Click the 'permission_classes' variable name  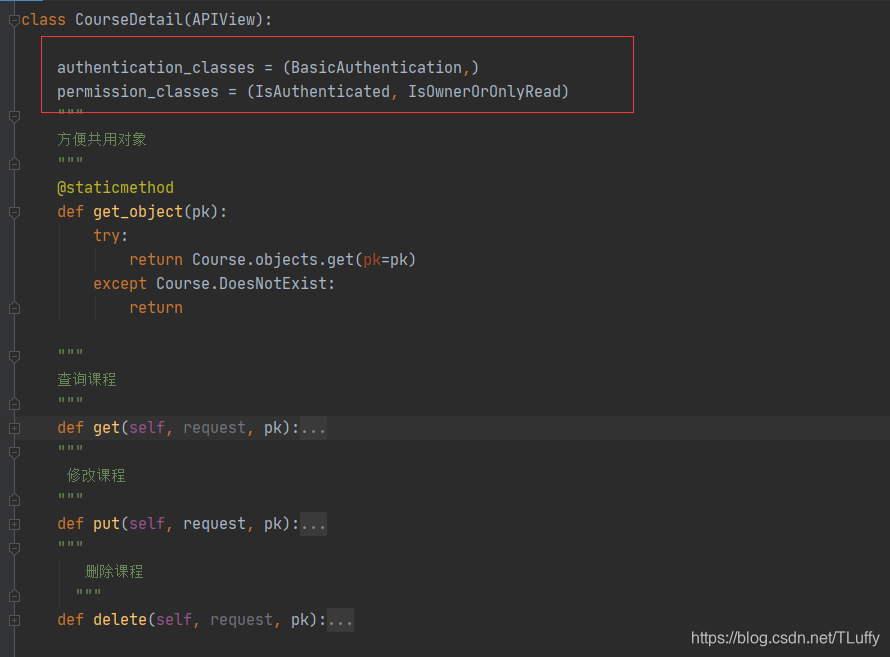138,92
